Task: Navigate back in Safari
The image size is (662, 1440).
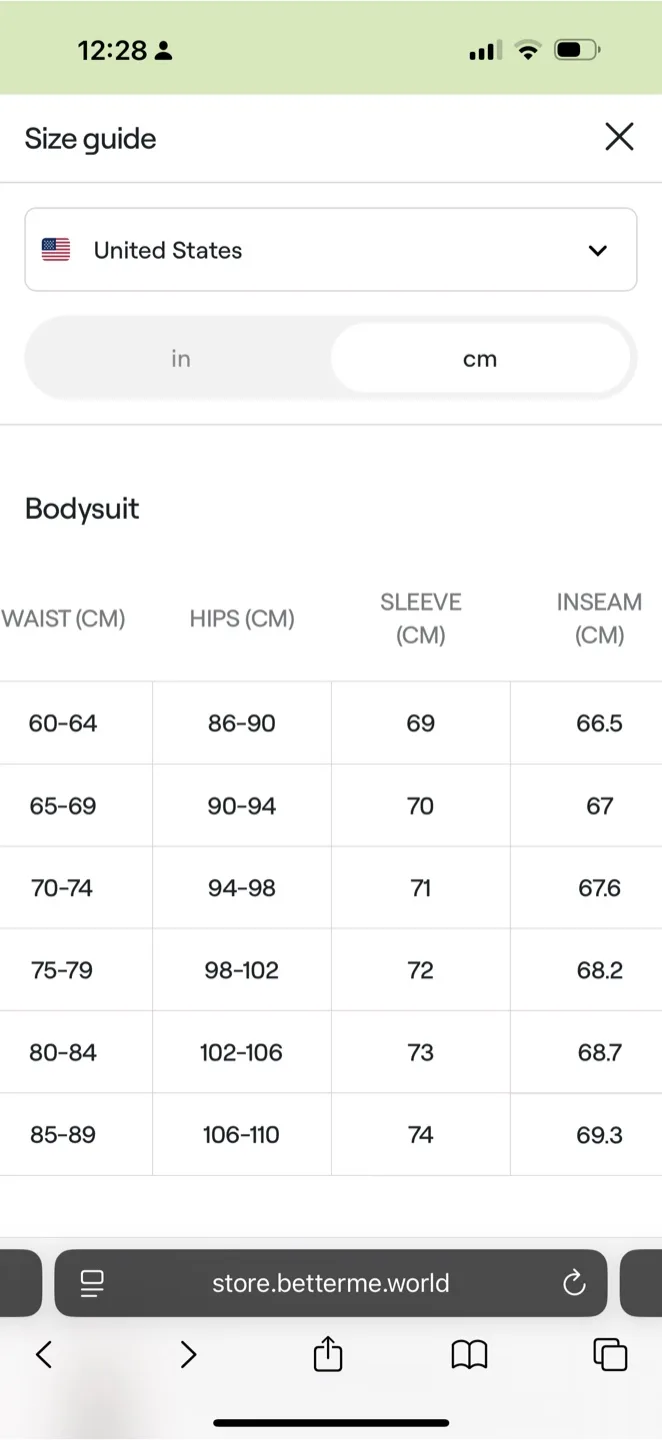Action: tap(44, 1355)
